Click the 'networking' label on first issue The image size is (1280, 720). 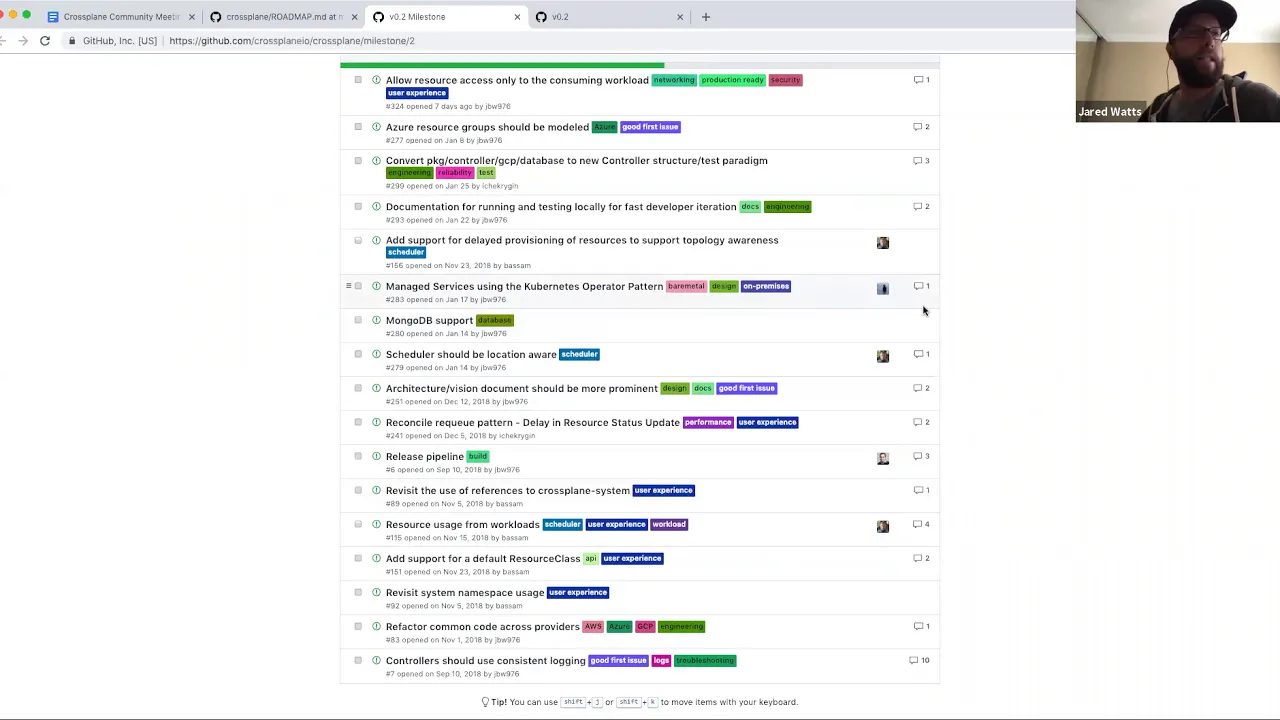674,80
